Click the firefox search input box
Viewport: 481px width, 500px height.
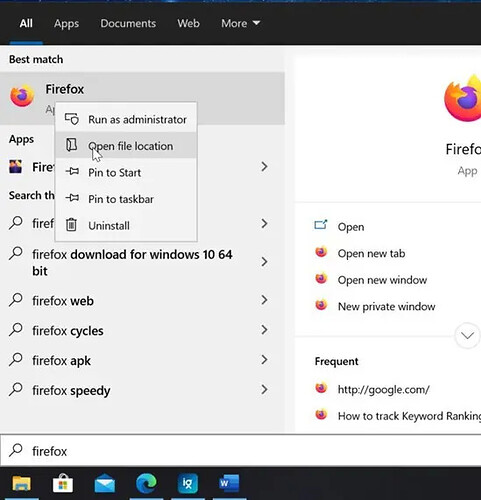[240, 451]
